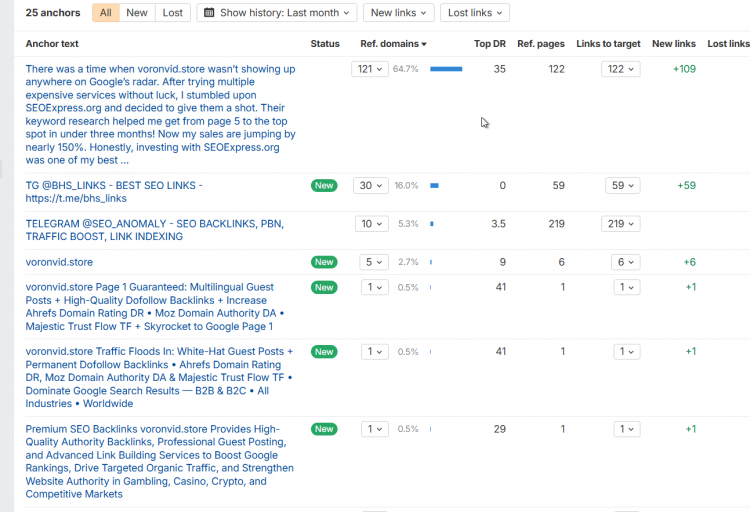
Task: Open the New links filter dropdown
Action: click(x=398, y=13)
